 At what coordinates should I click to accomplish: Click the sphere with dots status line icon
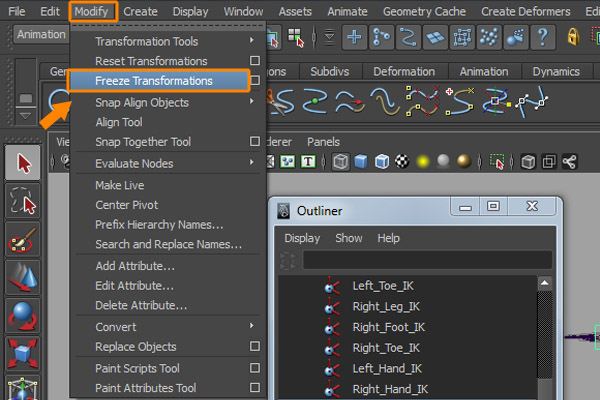516,37
